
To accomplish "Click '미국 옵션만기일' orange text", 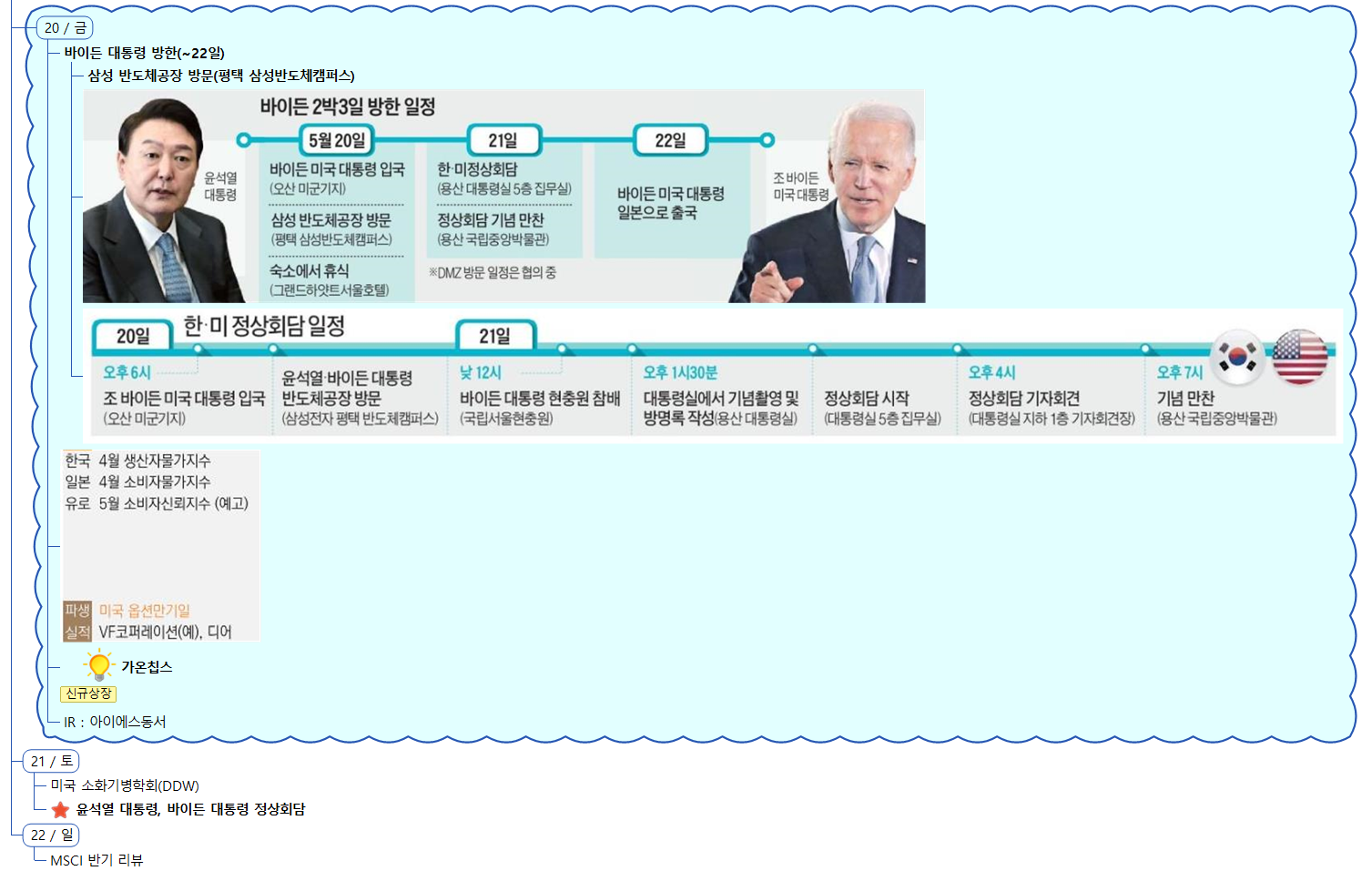I will coord(144,610).
